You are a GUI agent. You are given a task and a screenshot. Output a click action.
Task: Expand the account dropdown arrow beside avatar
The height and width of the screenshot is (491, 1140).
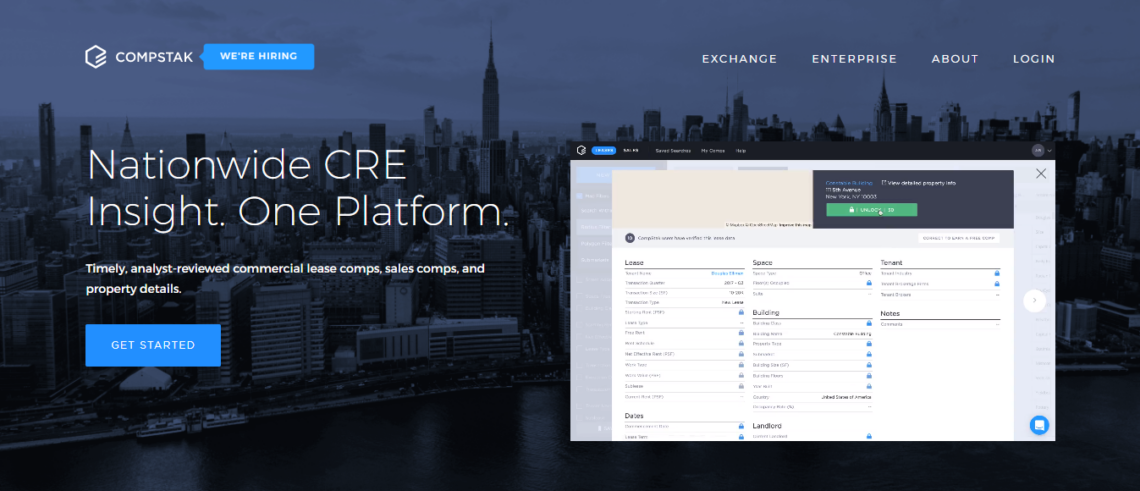[x=1050, y=151]
